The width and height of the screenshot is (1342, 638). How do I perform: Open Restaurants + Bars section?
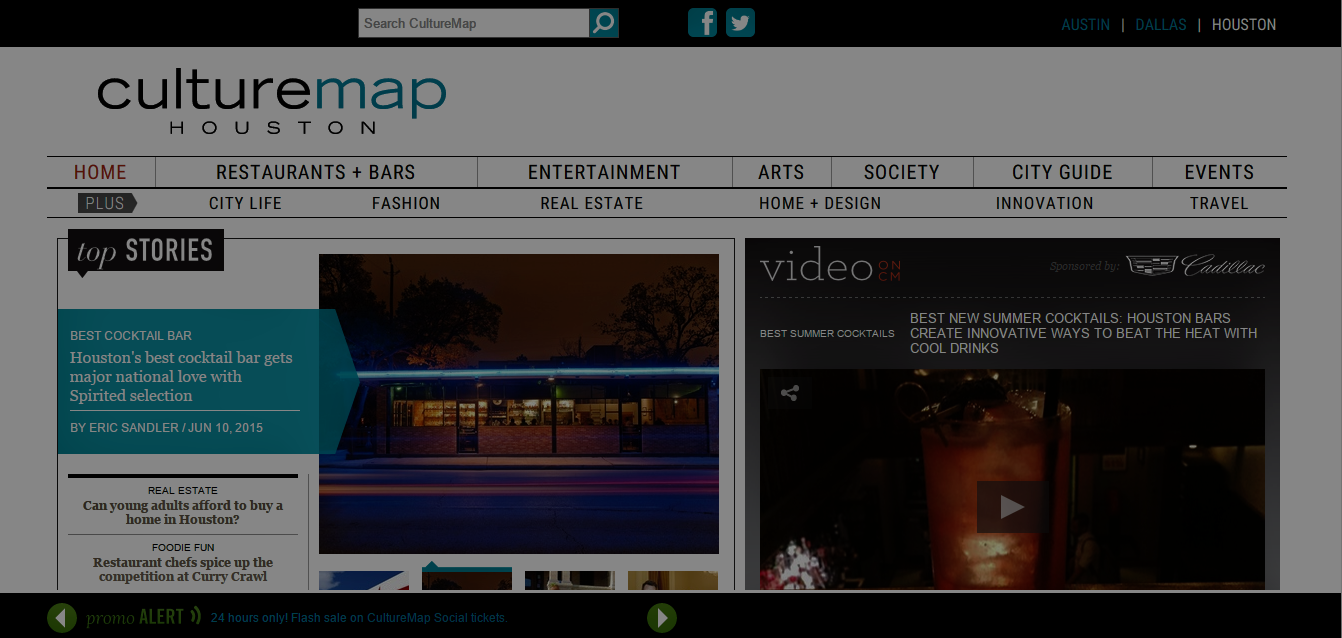coord(316,172)
